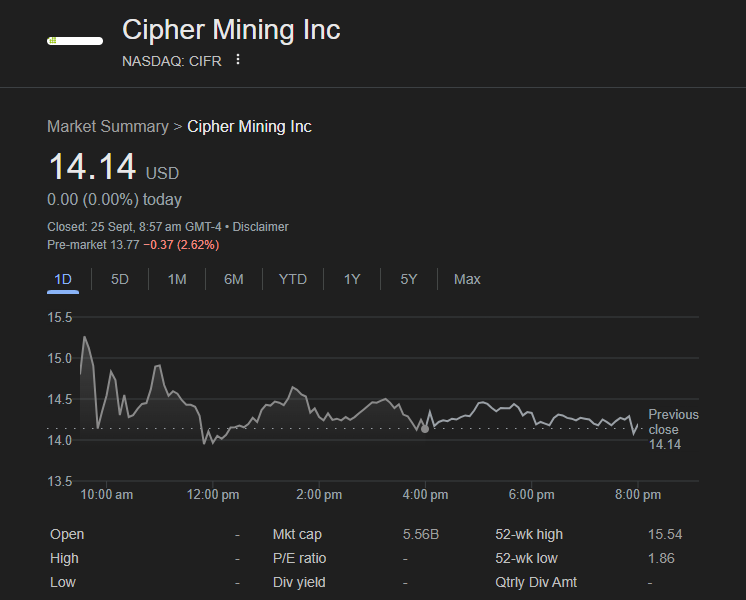The height and width of the screenshot is (600, 746).
Task: Open the Disclaimer link
Action: click(x=260, y=227)
